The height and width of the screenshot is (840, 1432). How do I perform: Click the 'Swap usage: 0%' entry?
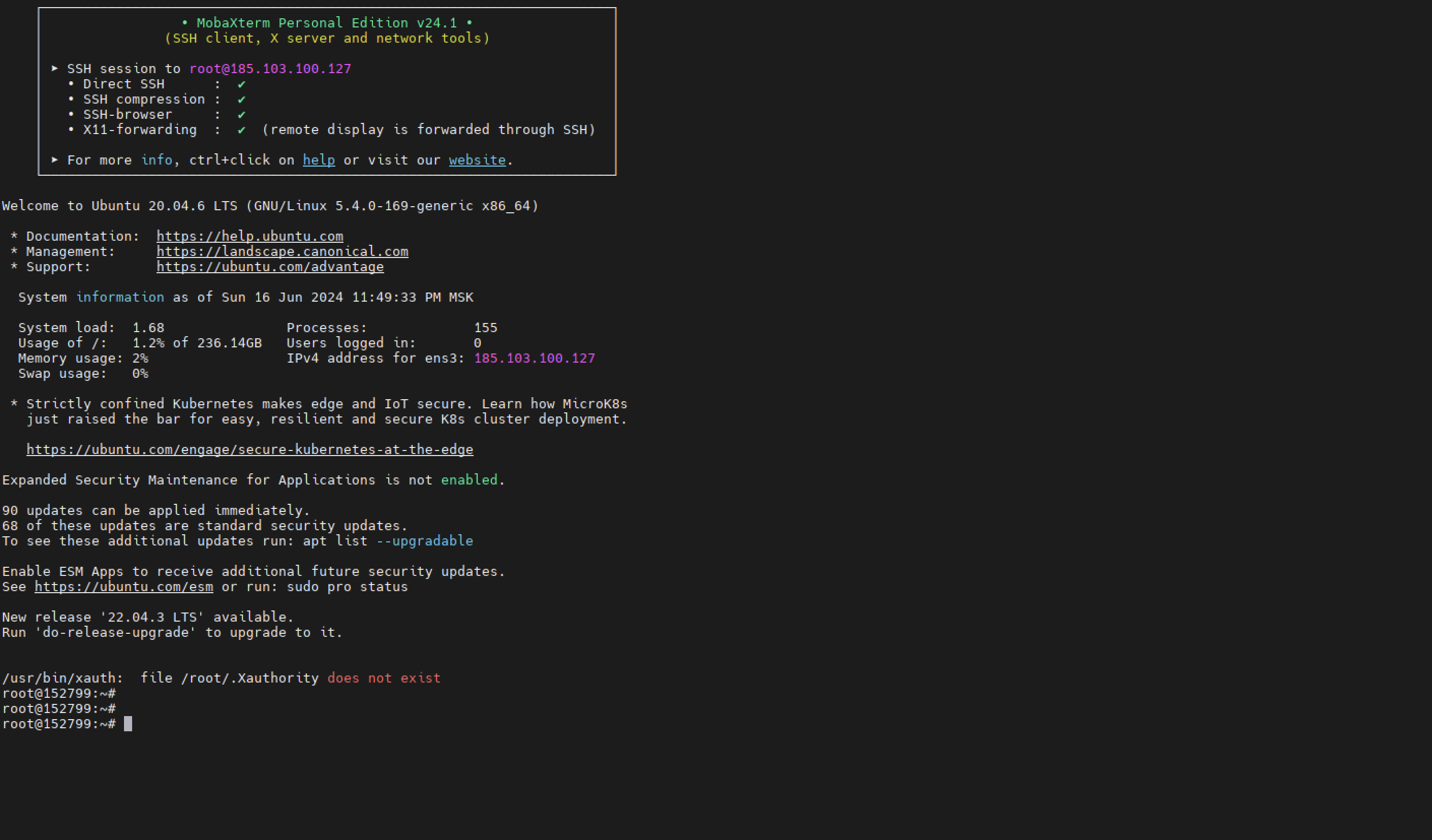coord(83,374)
